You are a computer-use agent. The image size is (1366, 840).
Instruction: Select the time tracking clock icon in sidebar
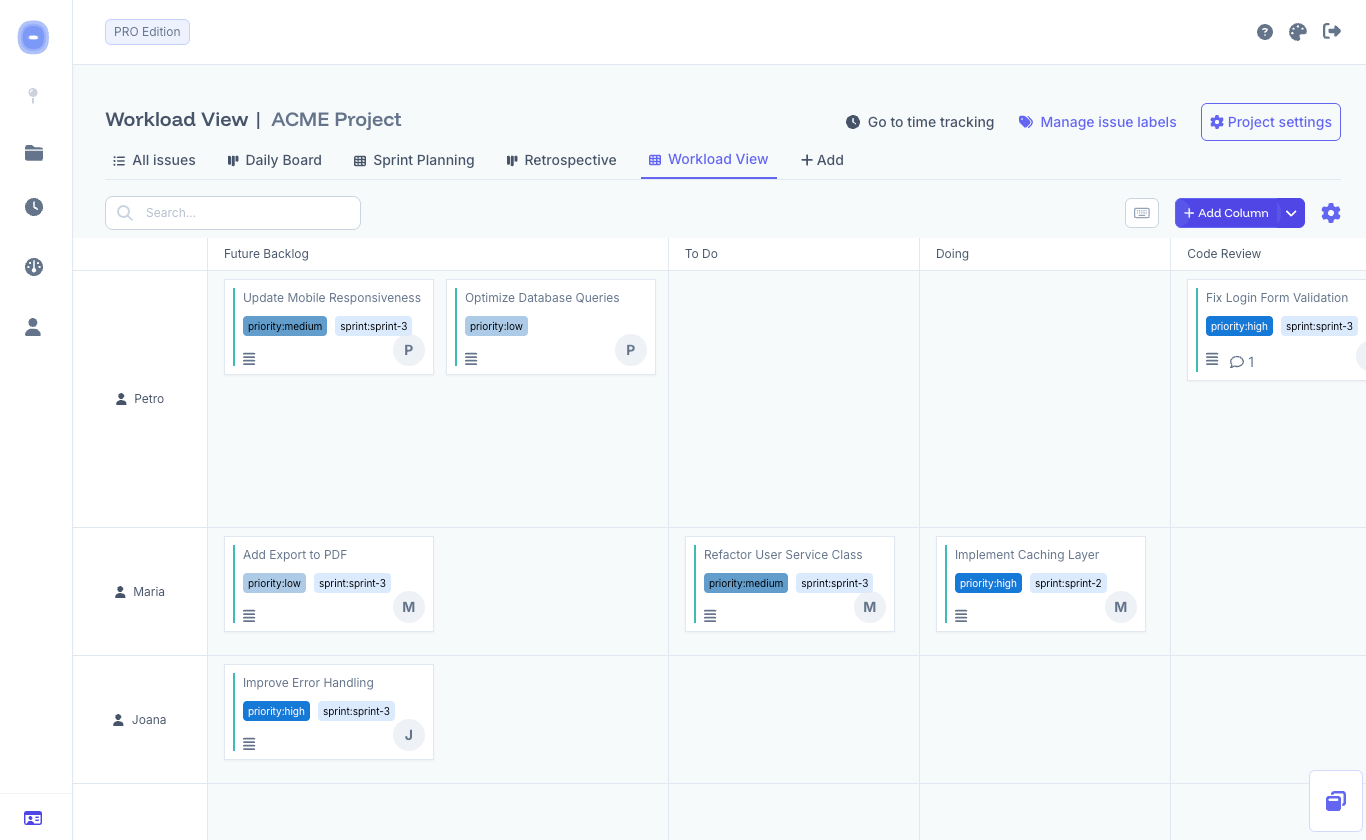(x=33, y=207)
